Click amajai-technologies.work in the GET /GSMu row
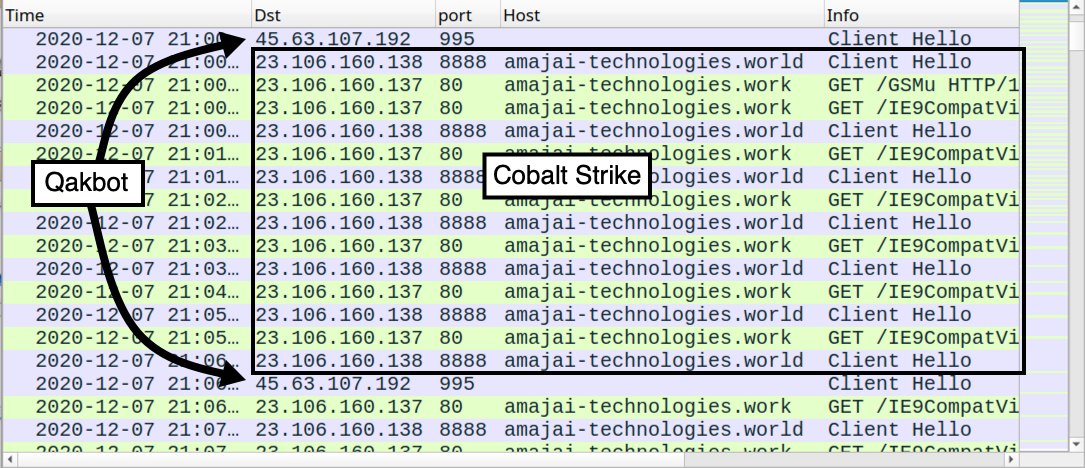This screenshot has height=468, width=1085. 648,85
